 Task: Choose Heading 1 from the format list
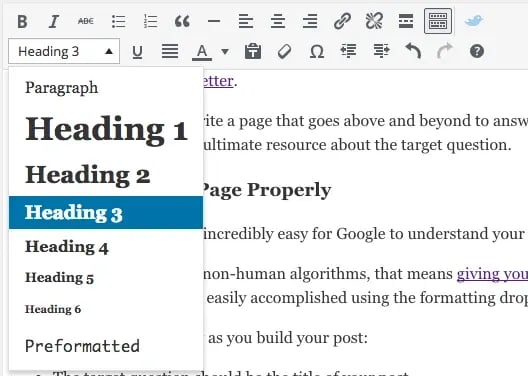[106, 130]
